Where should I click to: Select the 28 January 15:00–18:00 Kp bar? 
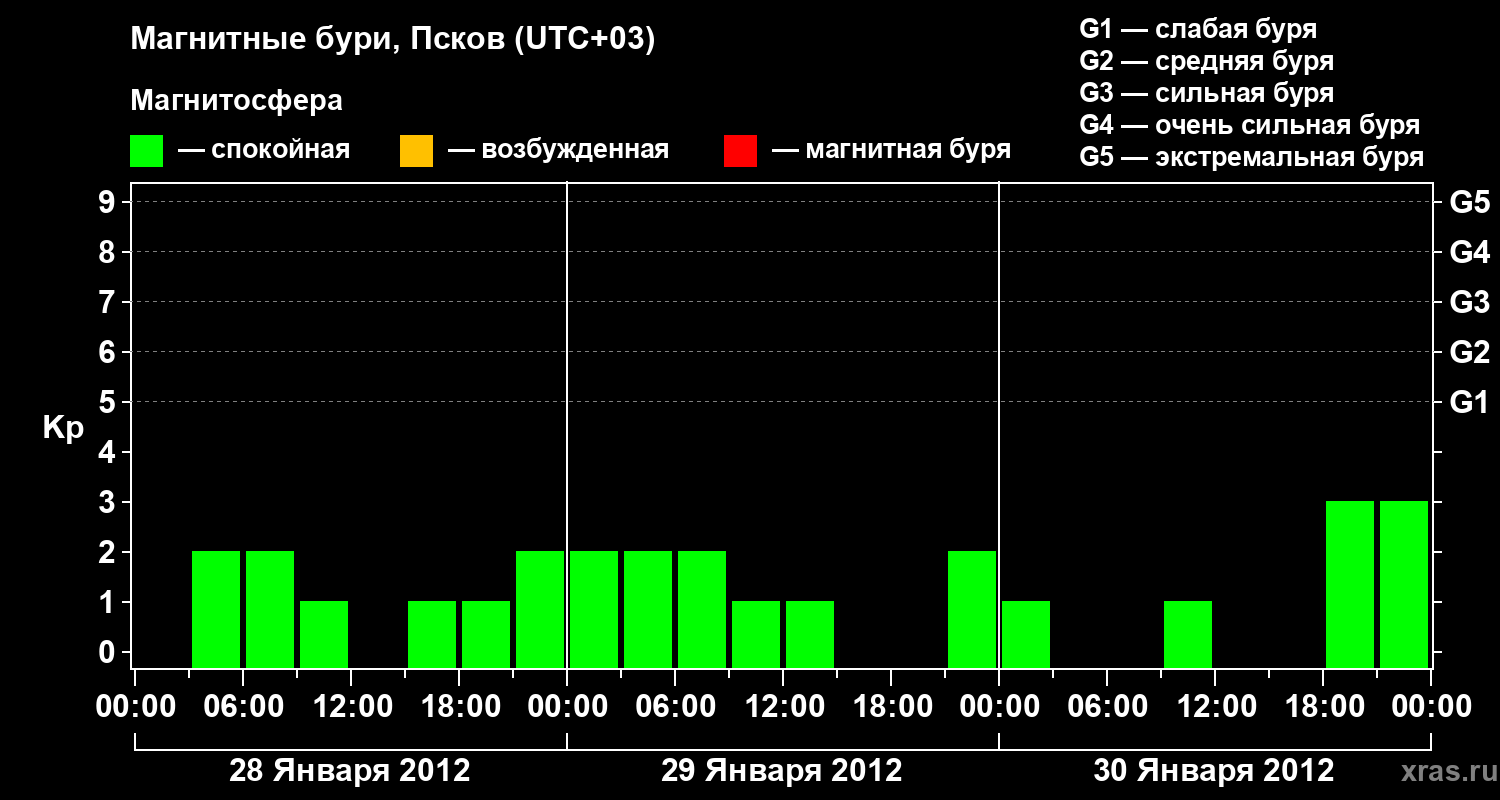point(432,634)
